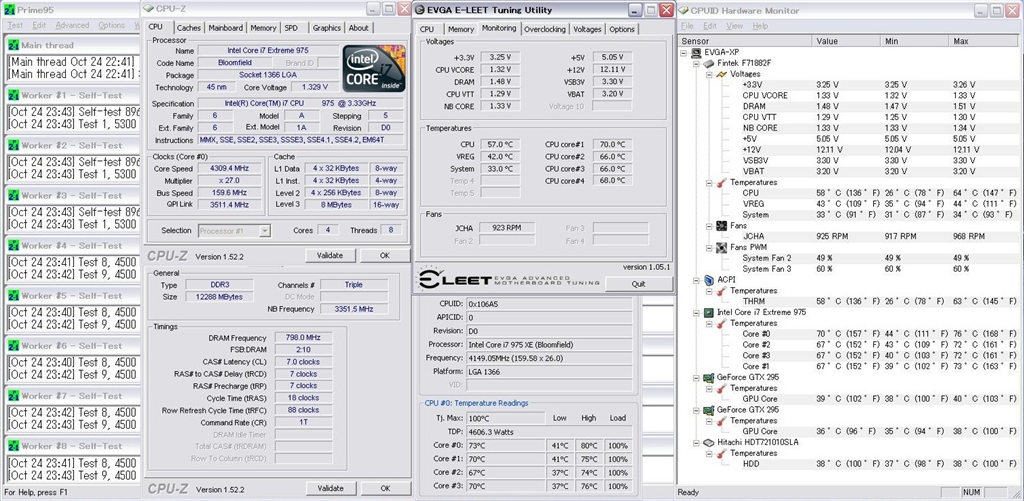Click the Voltages lightning icon in Hardware Monitor

720,74
